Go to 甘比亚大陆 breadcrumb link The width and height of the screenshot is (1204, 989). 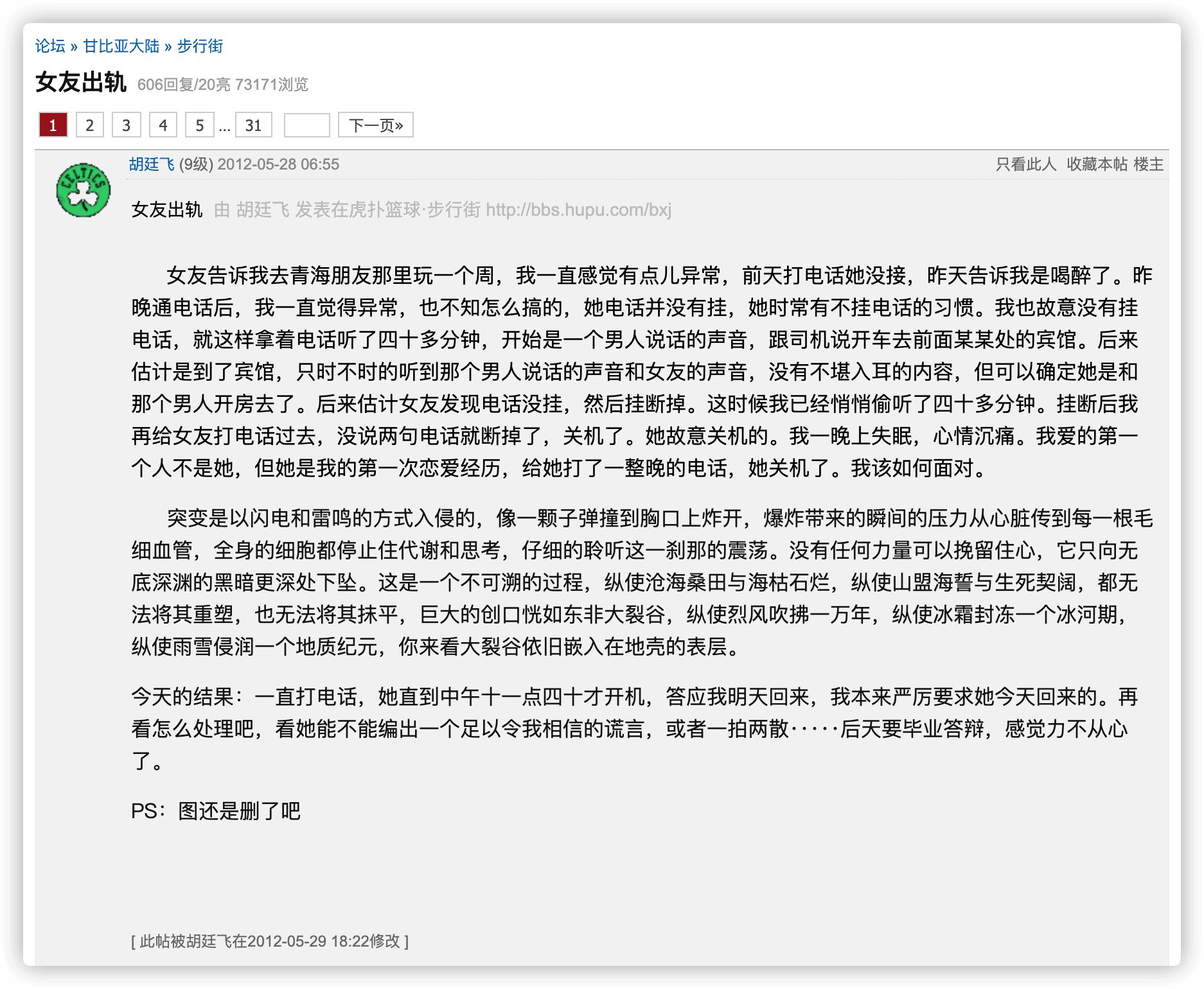(x=121, y=46)
